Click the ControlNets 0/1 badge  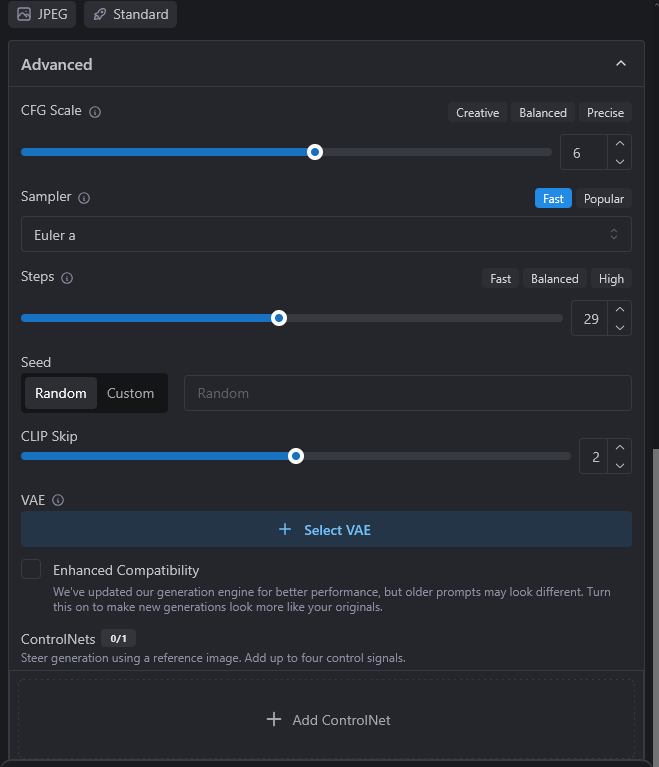(118, 638)
